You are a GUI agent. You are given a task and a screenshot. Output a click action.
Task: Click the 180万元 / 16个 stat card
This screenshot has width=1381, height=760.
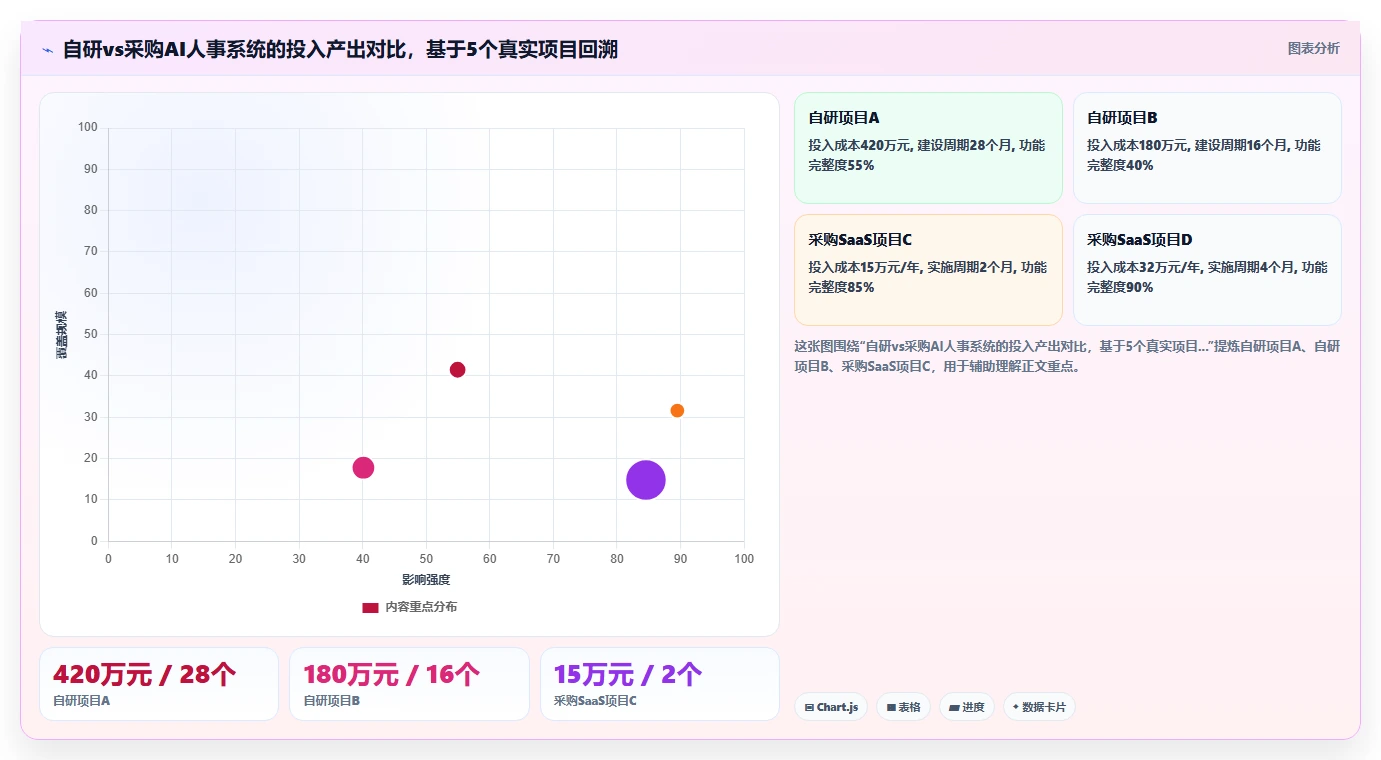click(409, 684)
